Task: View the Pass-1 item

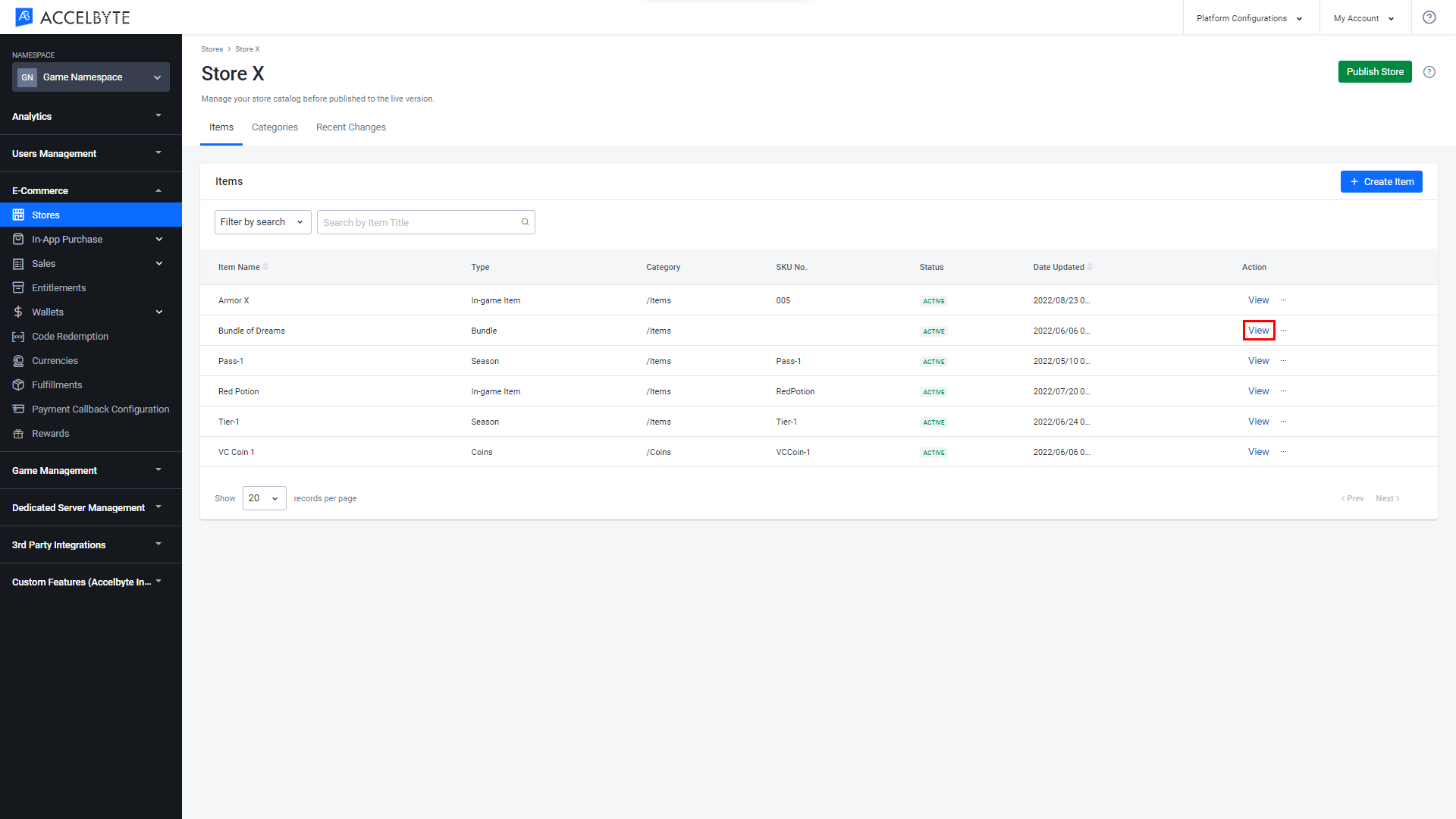Action: click(x=1259, y=361)
